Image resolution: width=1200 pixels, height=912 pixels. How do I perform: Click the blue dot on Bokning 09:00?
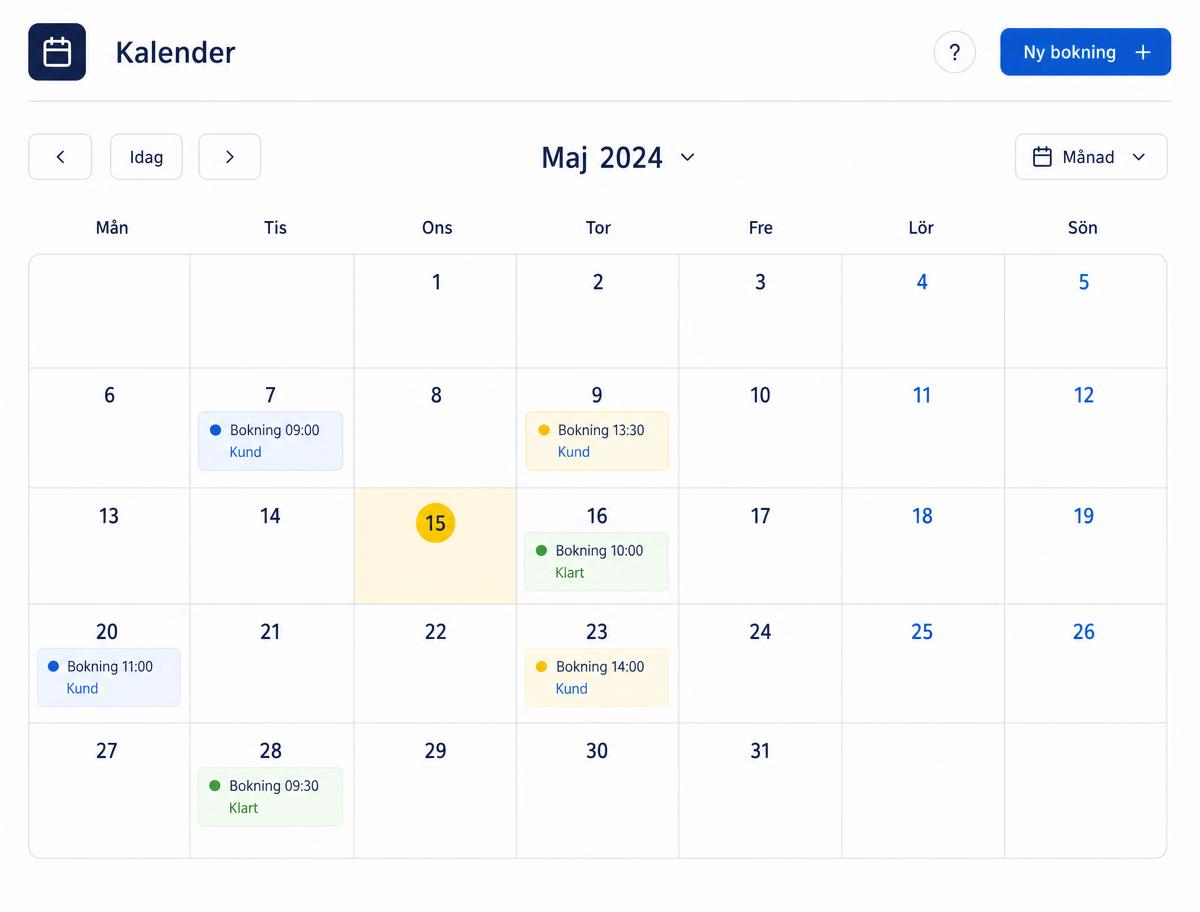pyautogui.click(x=215, y=430)
